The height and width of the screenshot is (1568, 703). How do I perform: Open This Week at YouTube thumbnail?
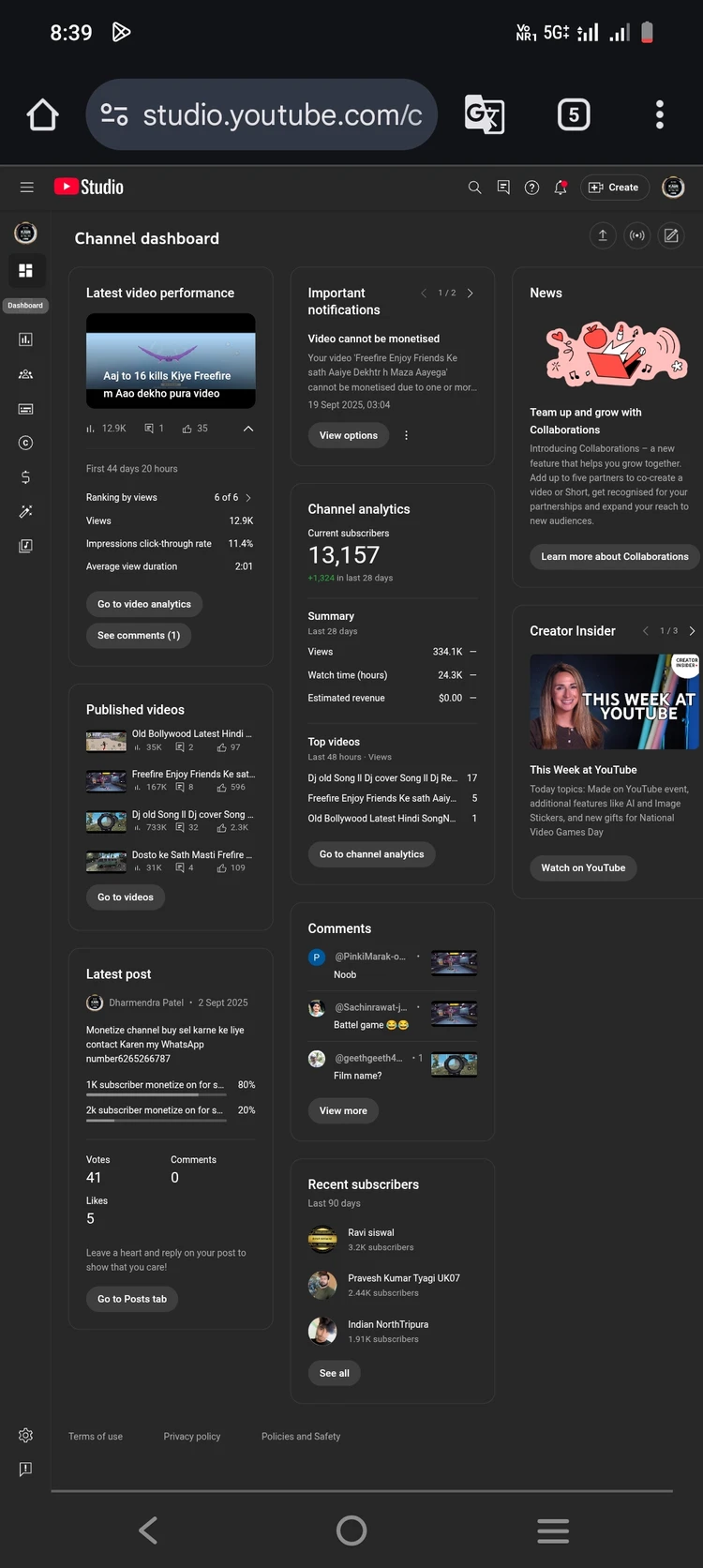point(615,701)
